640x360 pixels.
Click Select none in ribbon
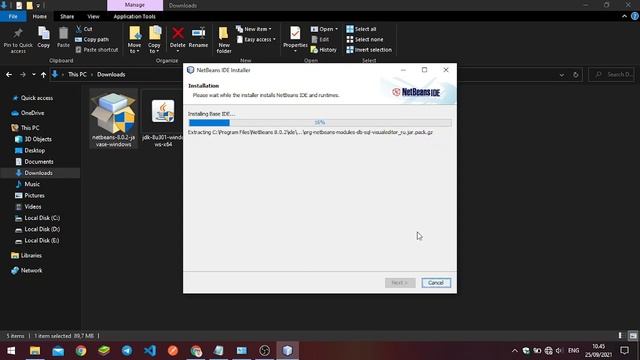coord(365,40)
